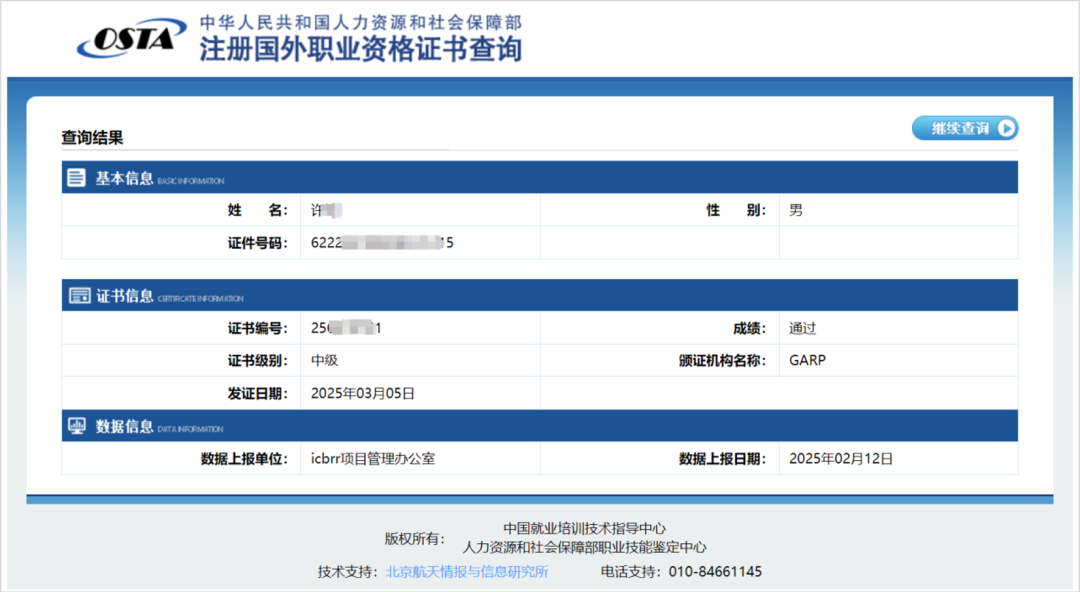Click the result value 通过

click(x=802, y=328)
